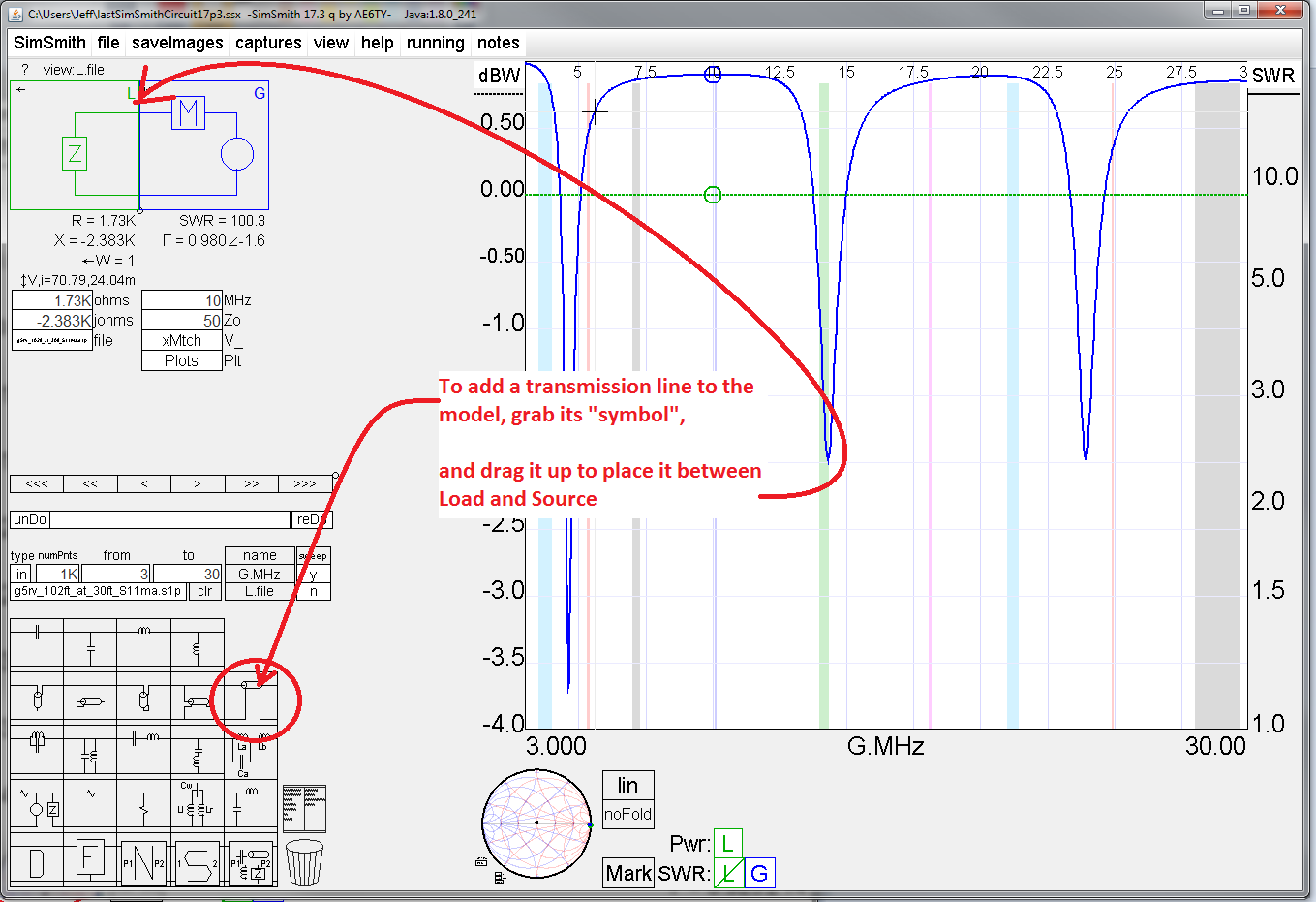Toggle the noFold option below lin
This screenshot has width=1316, height=902.
pos(627,814)
